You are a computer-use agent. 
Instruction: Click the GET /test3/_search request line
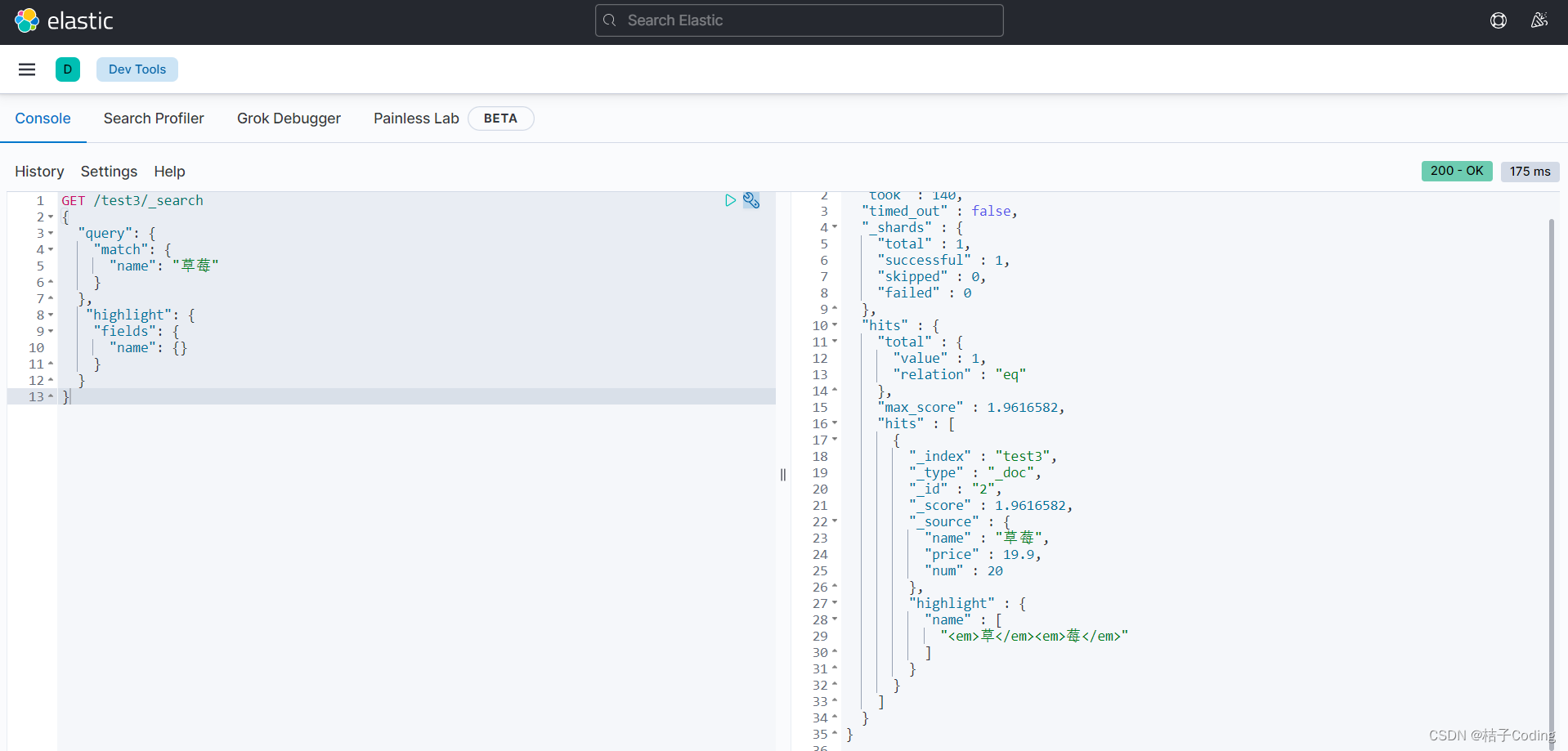132,200
